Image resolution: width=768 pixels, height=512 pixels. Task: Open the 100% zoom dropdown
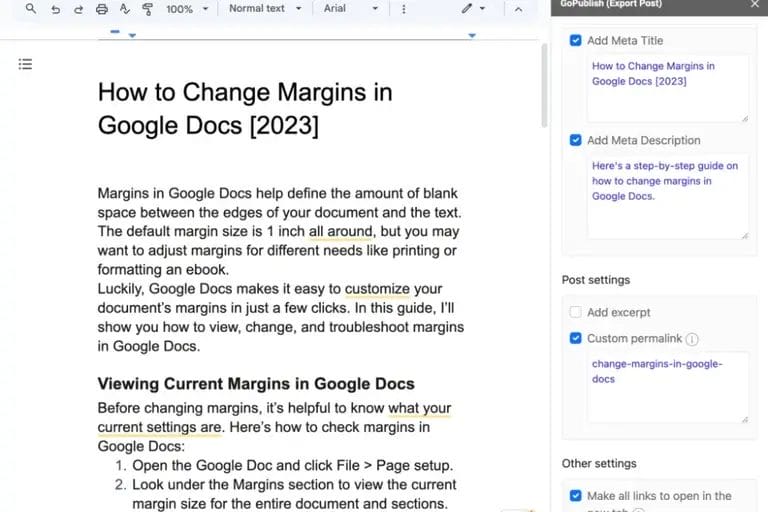(x=187, y=9)
